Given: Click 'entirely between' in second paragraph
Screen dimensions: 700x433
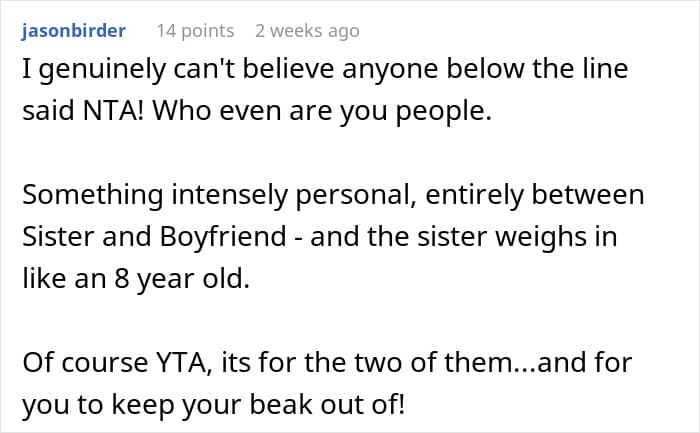Looking at the screenshot, I should coord(535,196).
